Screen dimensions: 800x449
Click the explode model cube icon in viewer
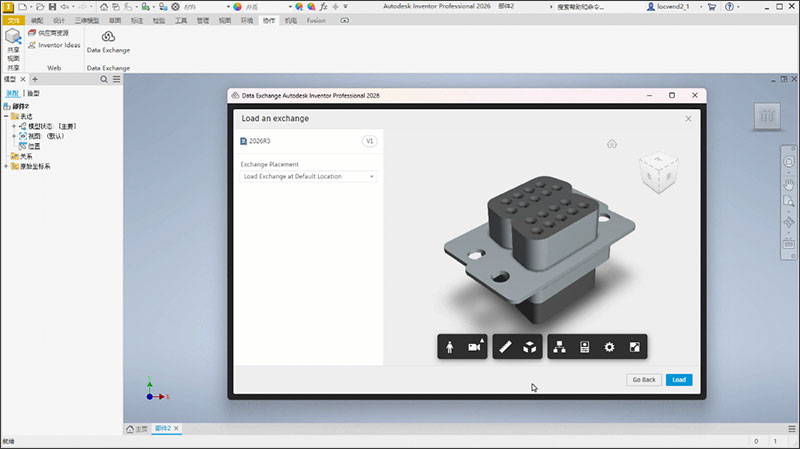click(530, 347)
